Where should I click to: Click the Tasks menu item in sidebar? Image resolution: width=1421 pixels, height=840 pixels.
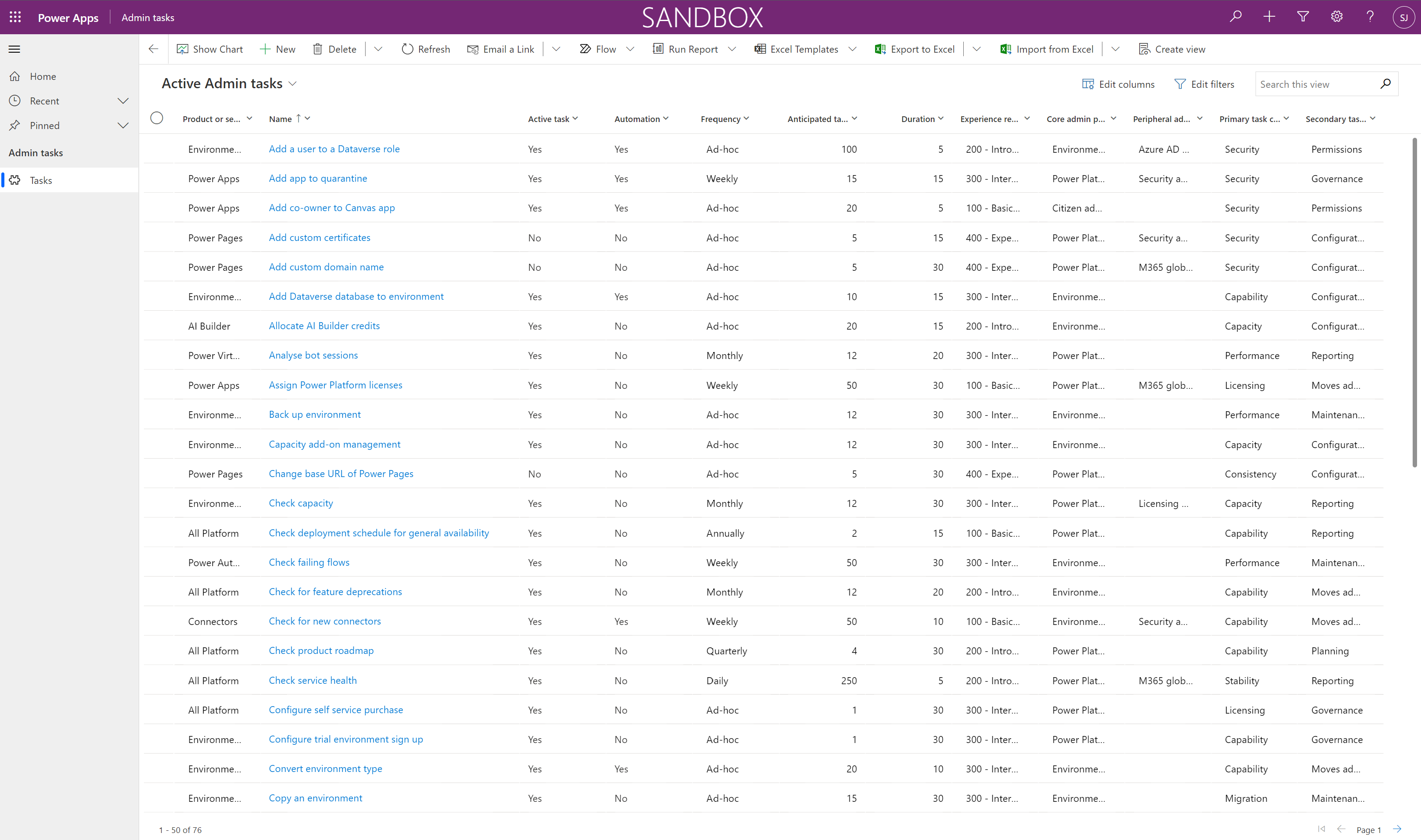[40, 180]
